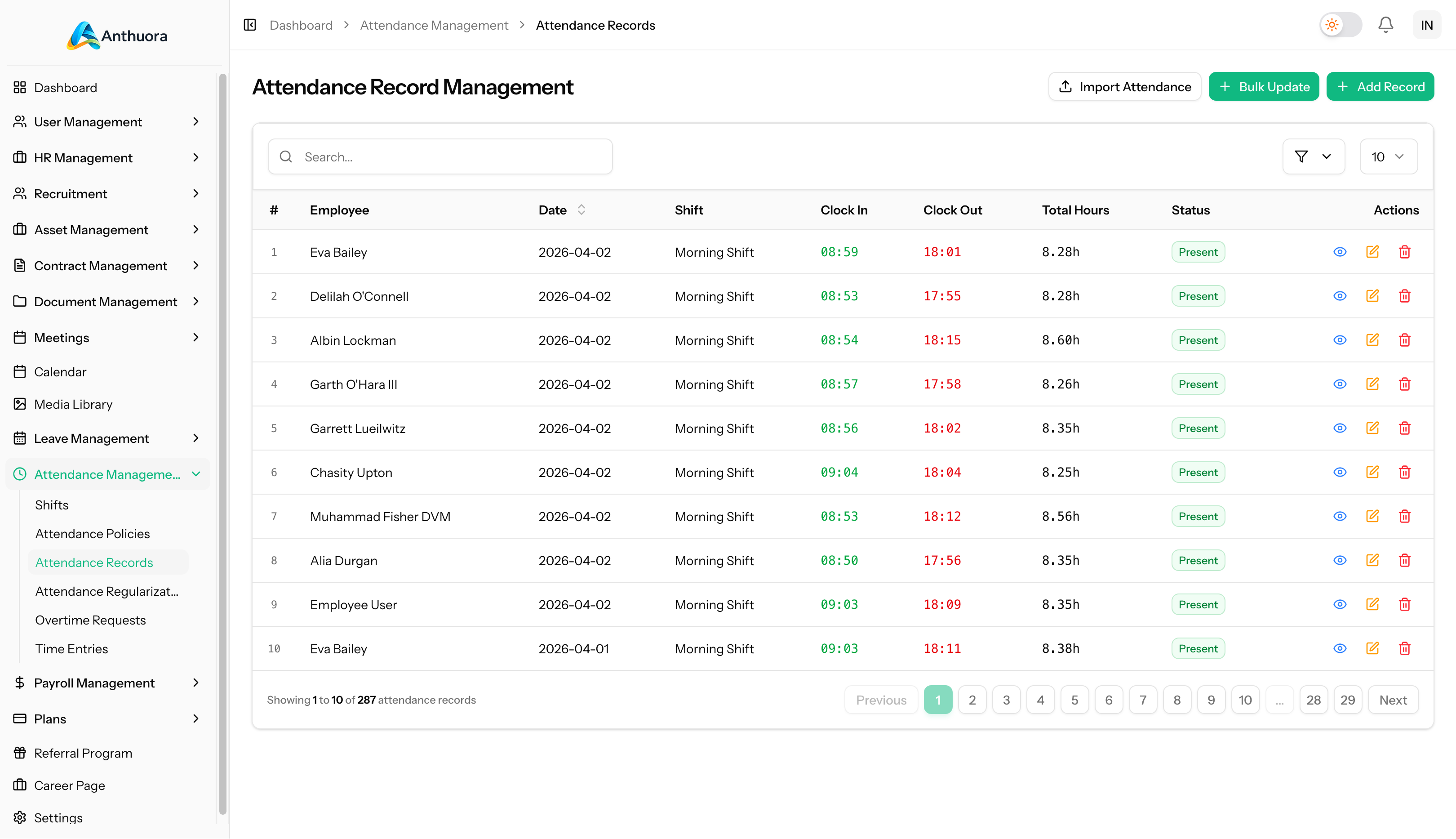The height and width of the screenshot is (839, 1456).
Task: Open the Shifts page in sidebar
Action: click(51, 504)
